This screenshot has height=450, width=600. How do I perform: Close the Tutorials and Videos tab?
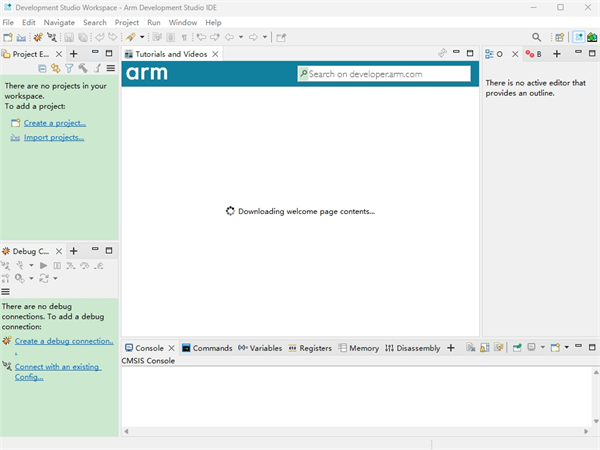tap(215, 54)
